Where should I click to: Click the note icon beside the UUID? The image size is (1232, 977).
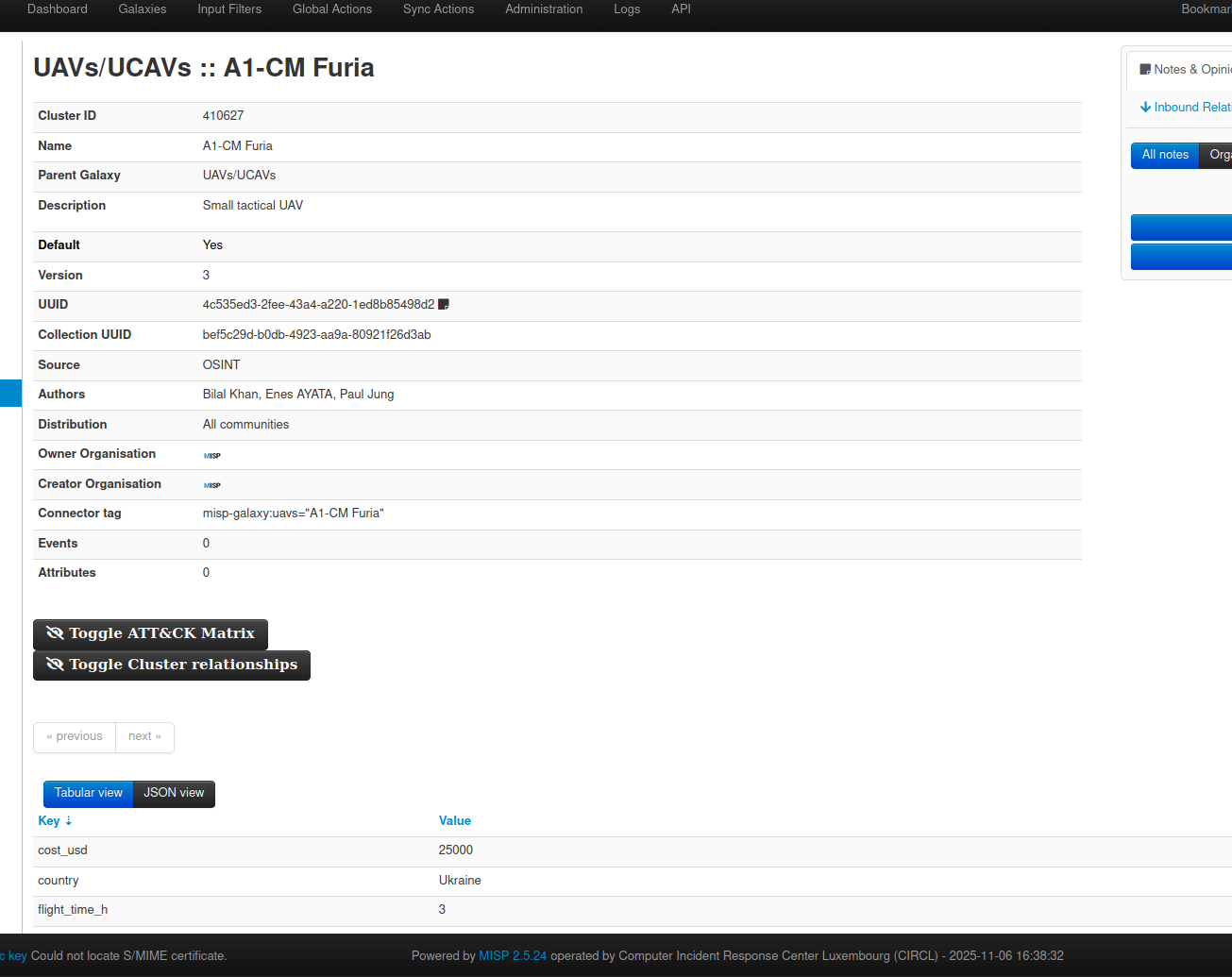(444, 305)
